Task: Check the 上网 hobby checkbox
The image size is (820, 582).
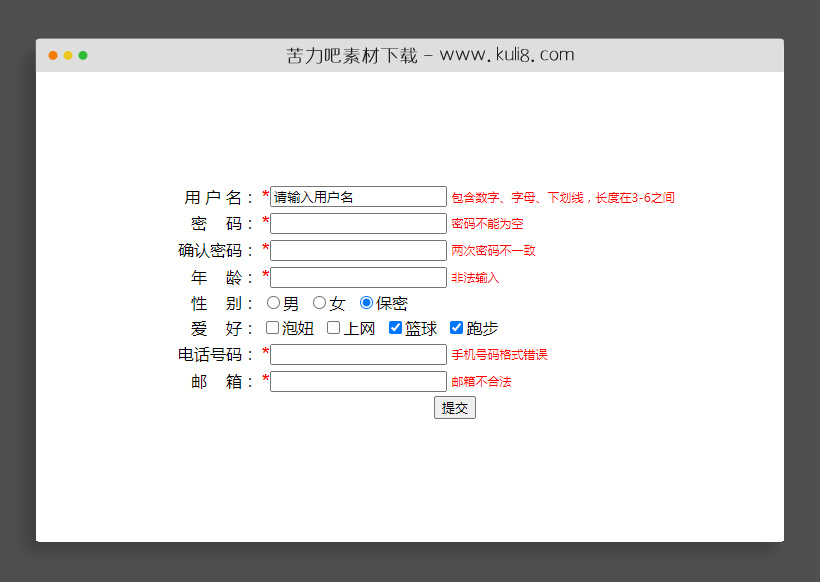Action: [x=333, y=327]
